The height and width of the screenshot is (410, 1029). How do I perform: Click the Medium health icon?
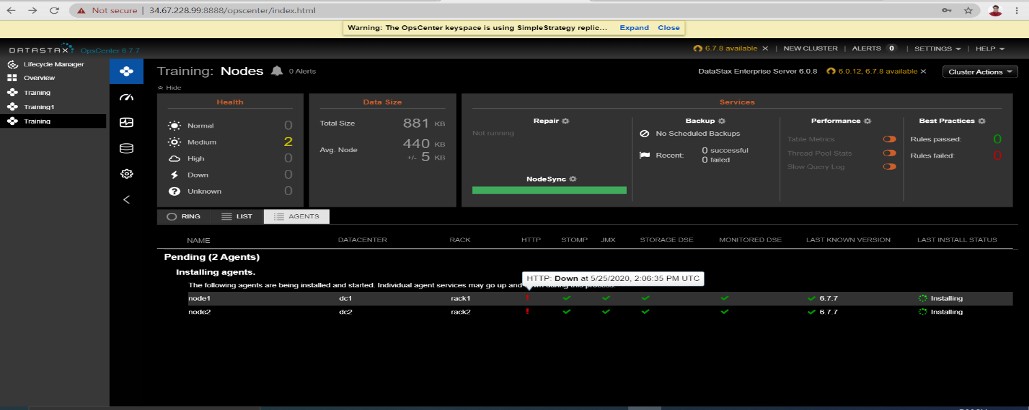pos(175,142)
